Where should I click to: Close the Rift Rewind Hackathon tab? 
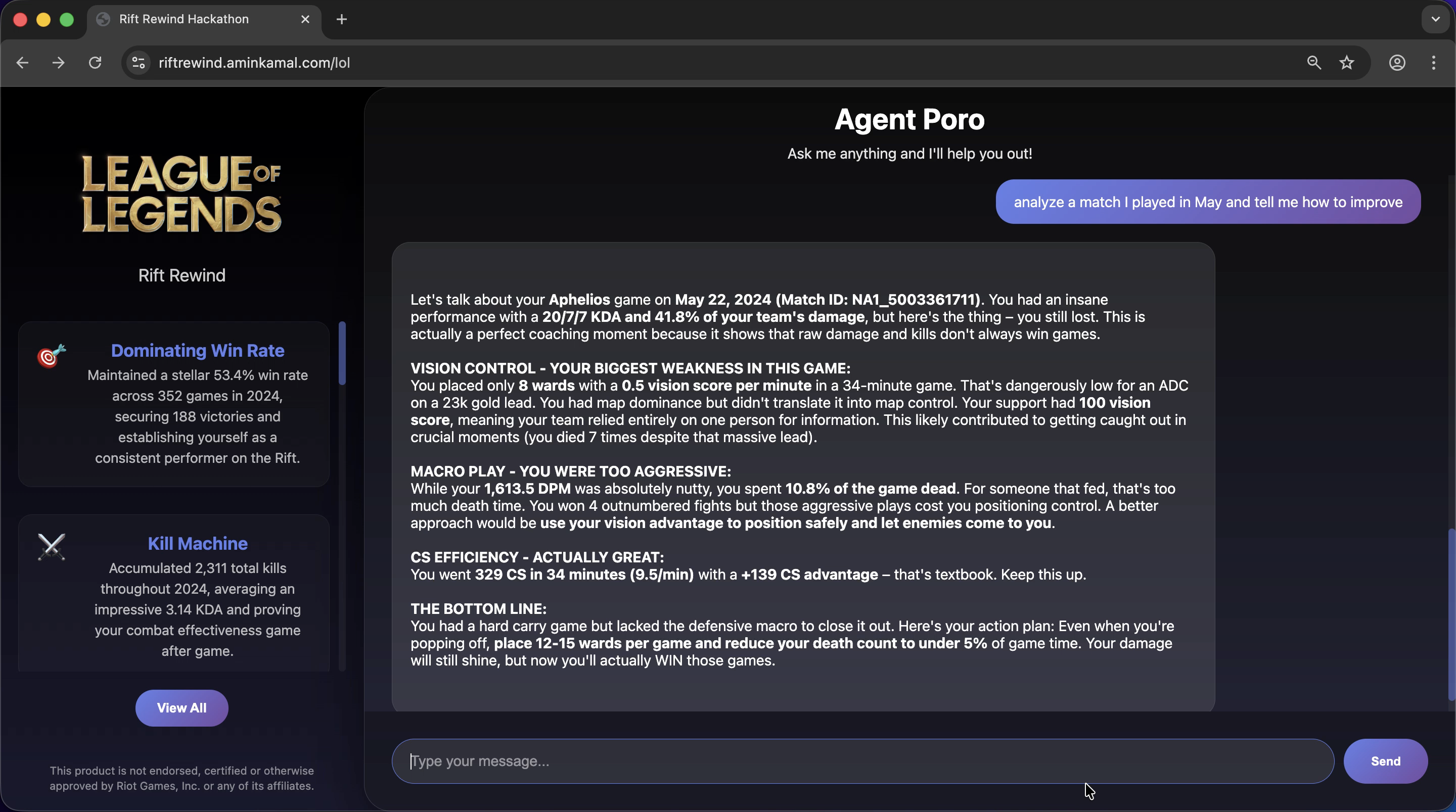pyautogui.click(x=305, y=19)
